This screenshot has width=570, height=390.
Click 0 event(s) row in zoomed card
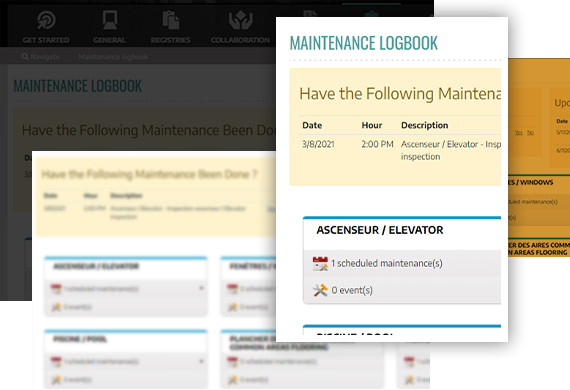click(x=402, y=290)
